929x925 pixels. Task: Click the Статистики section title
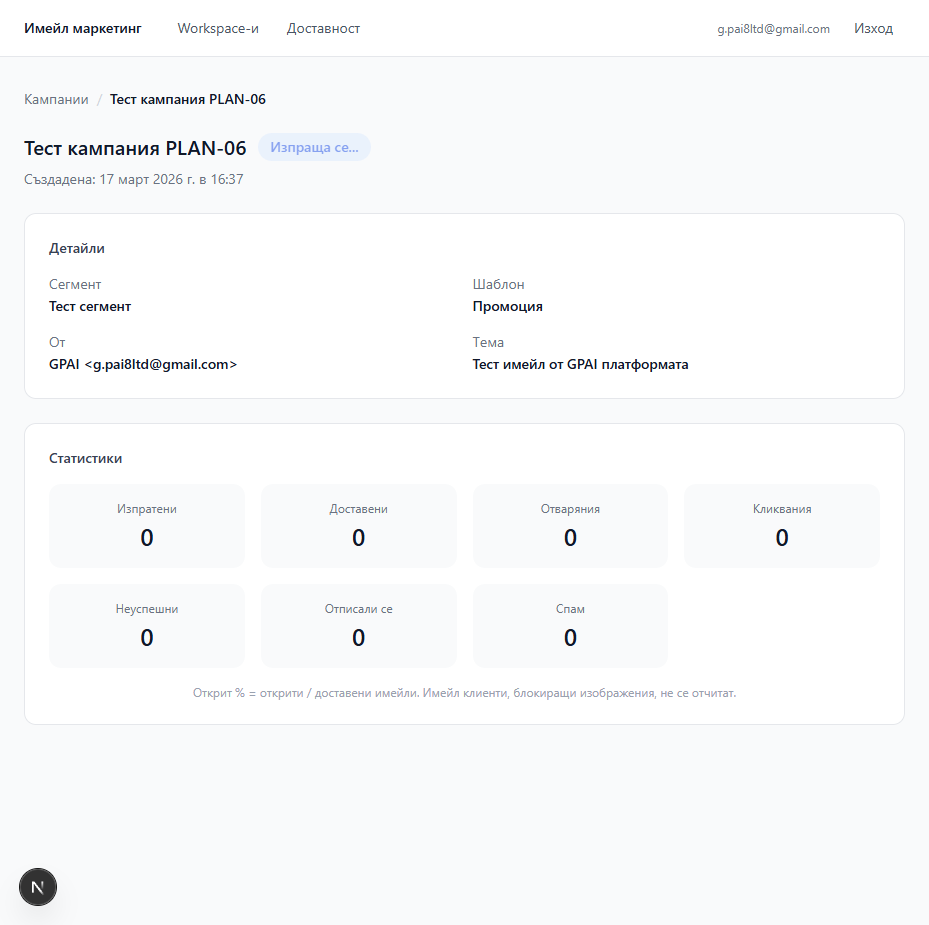[x=85, y=458]
